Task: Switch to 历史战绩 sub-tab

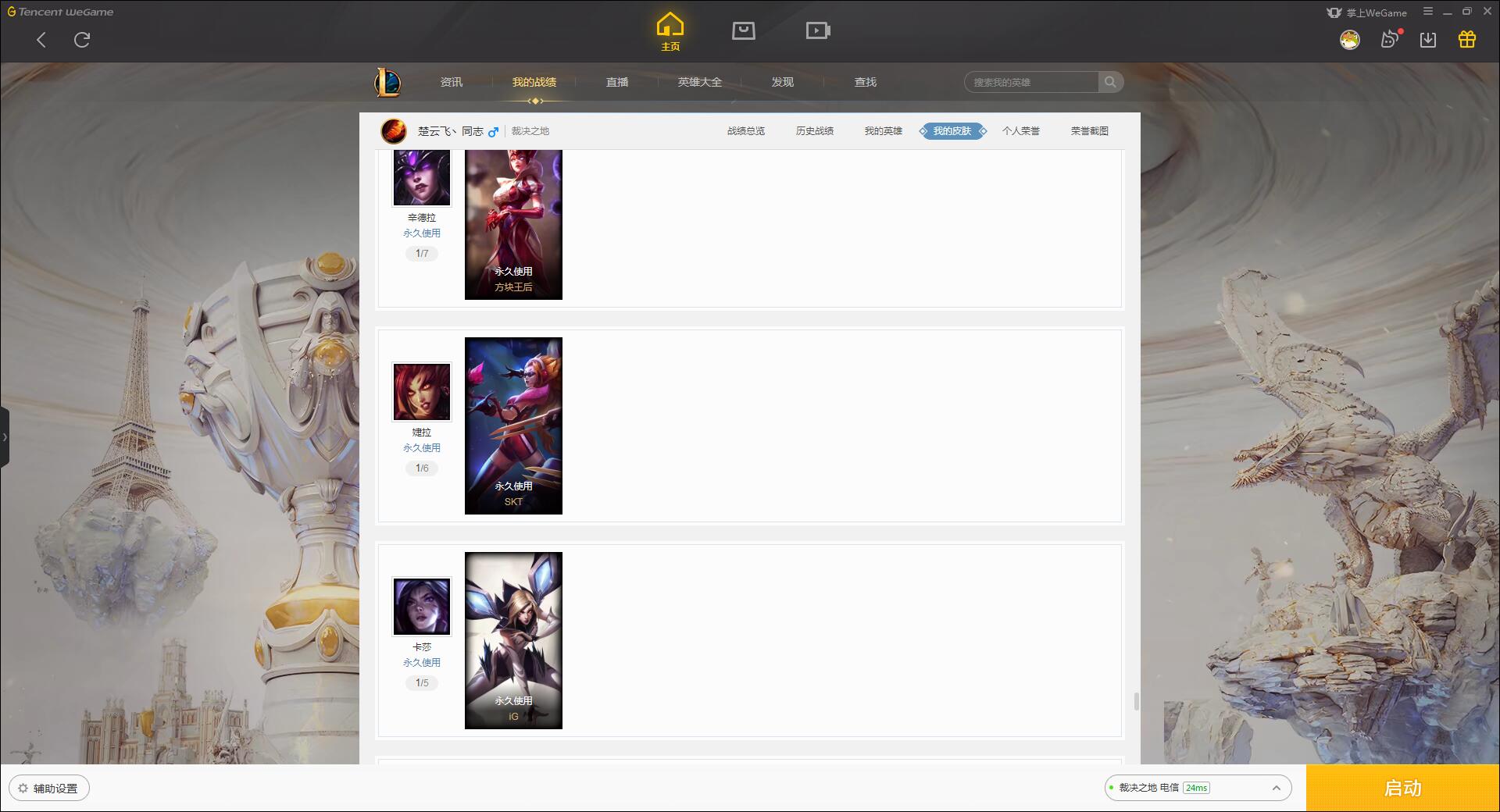Action: tap(815, 131)
